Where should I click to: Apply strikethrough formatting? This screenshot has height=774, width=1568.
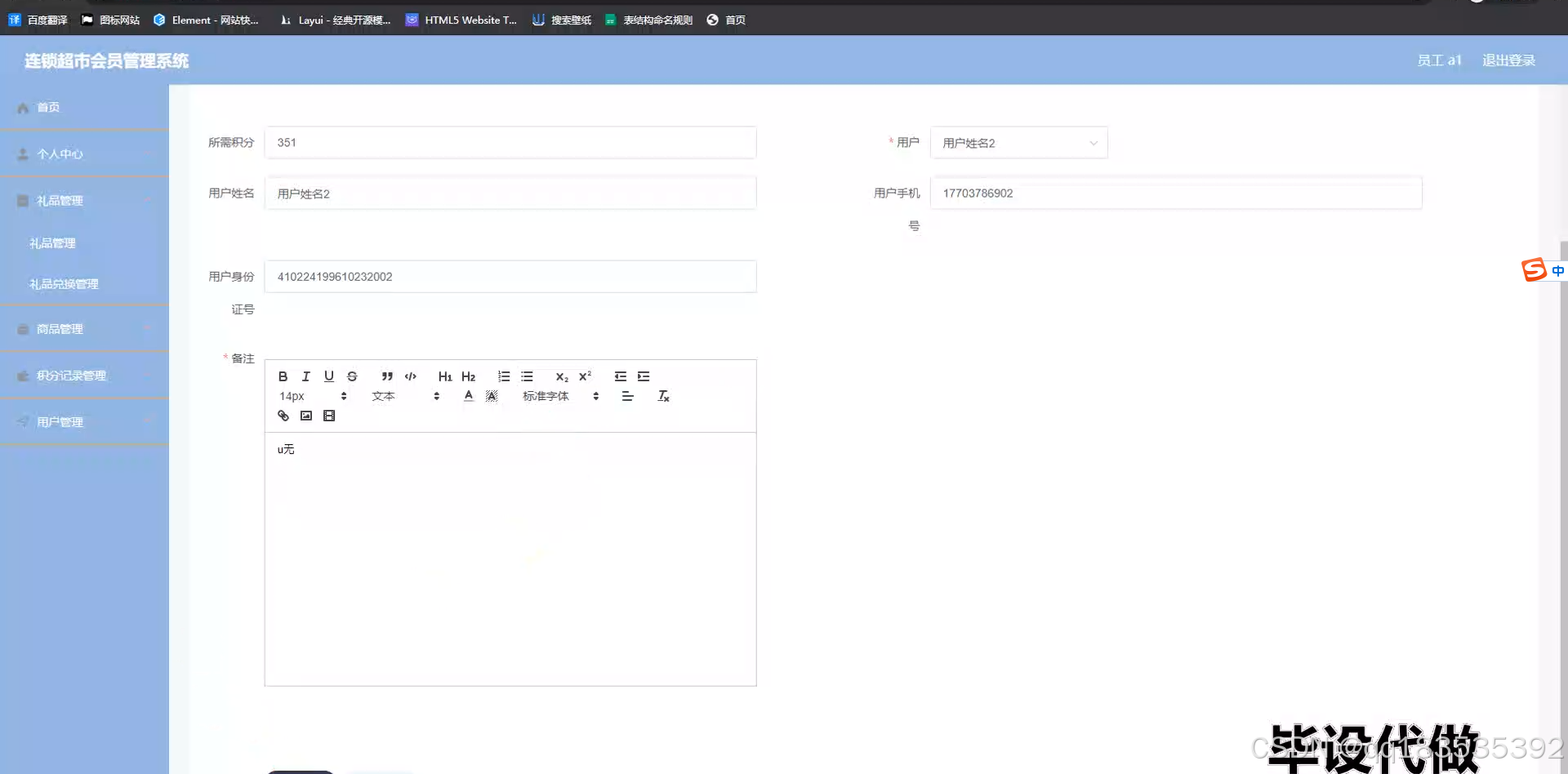pyautogui.click(x=352, y=376)
